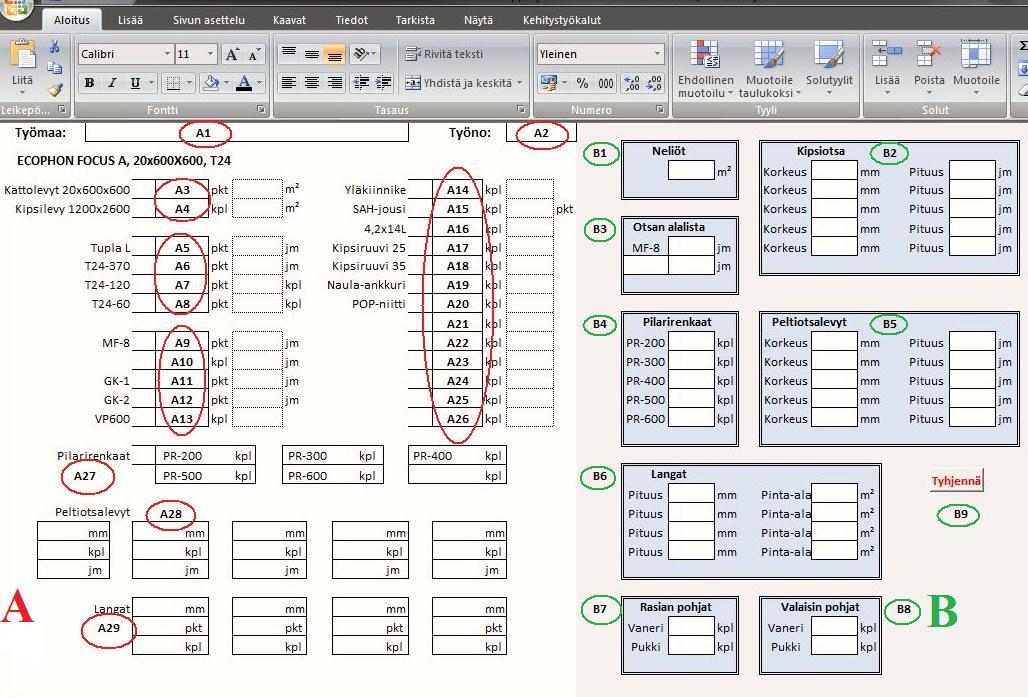
Task: Decrease indent in Tasaus group
Action: [x=361, y=83]
